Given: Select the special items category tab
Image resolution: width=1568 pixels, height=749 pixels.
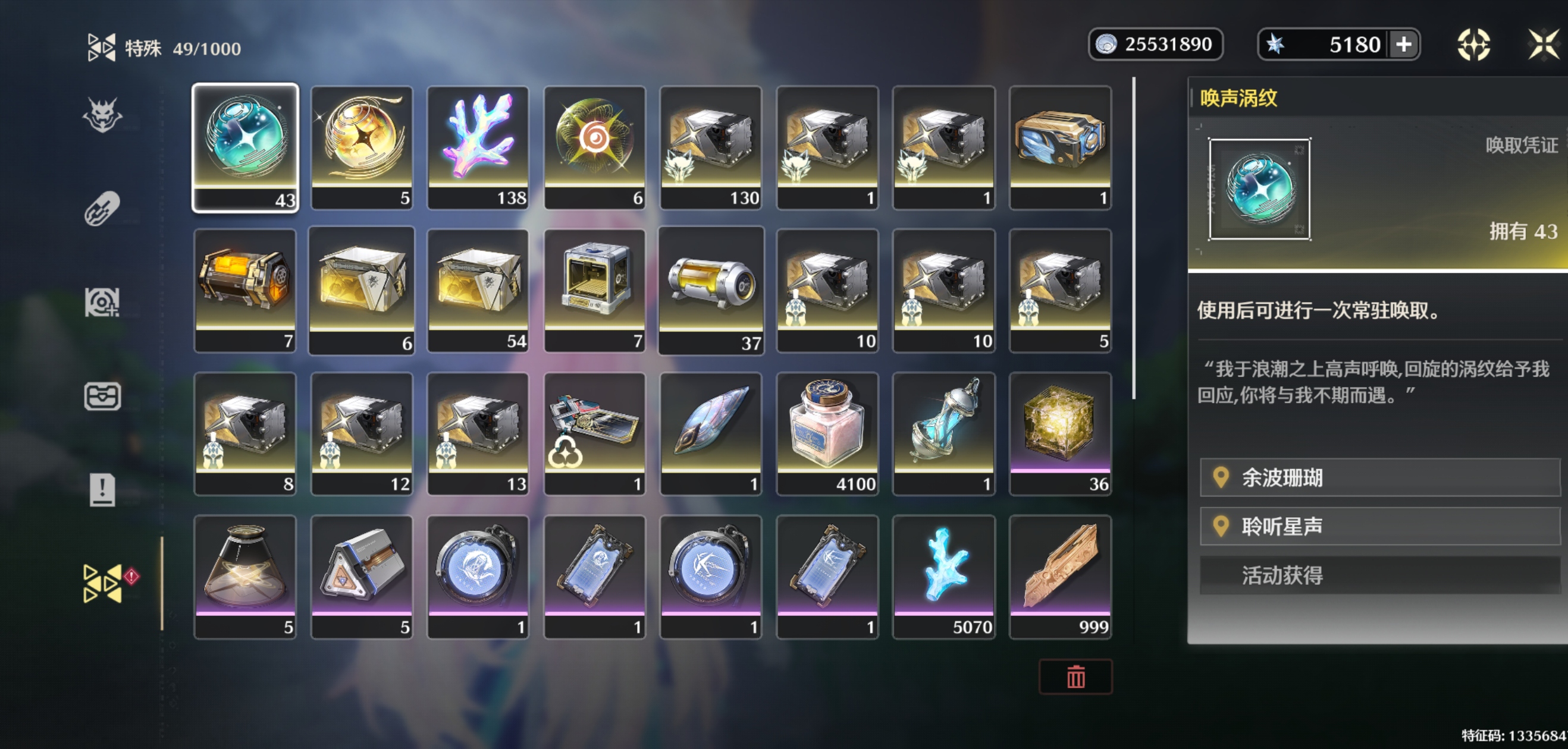Looking at the screenshot, I should pyautogui.click(x=104, y=583).
